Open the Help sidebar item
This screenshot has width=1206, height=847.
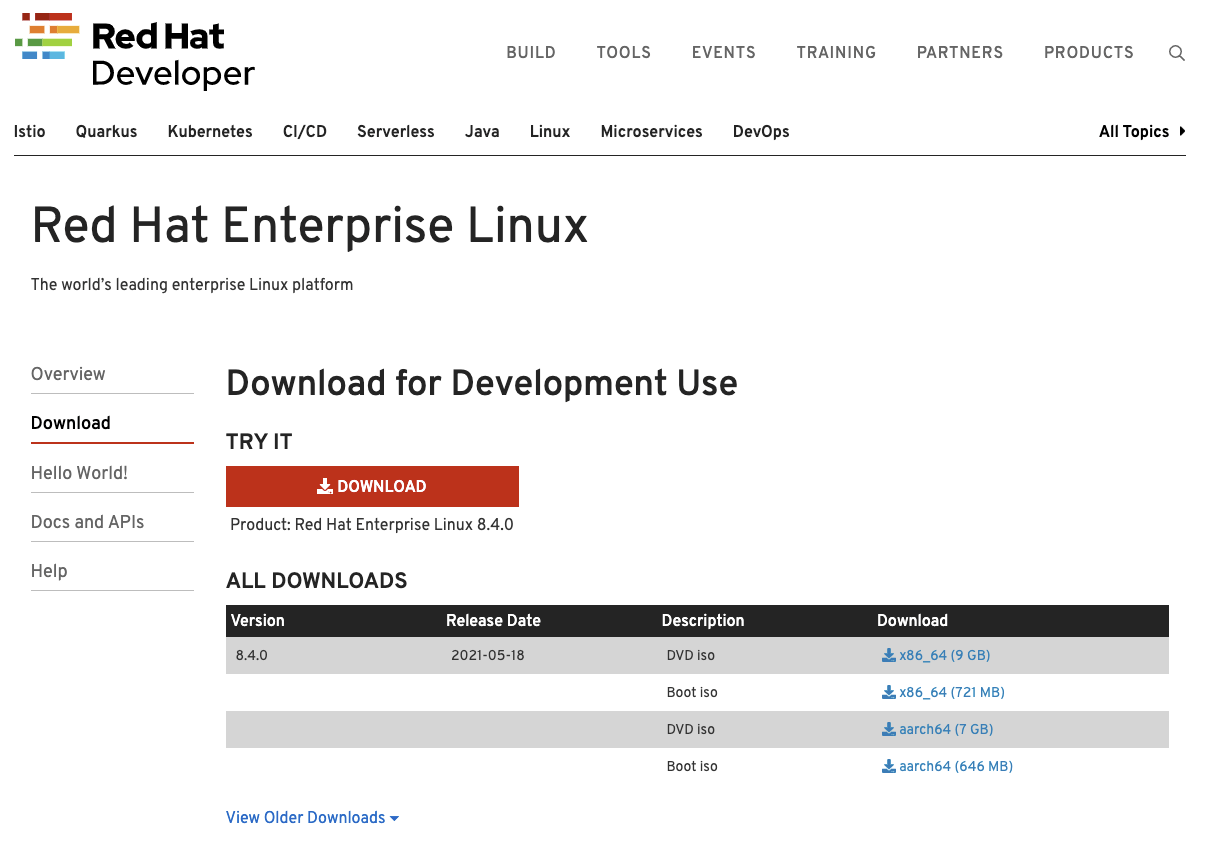click(49, 571)
